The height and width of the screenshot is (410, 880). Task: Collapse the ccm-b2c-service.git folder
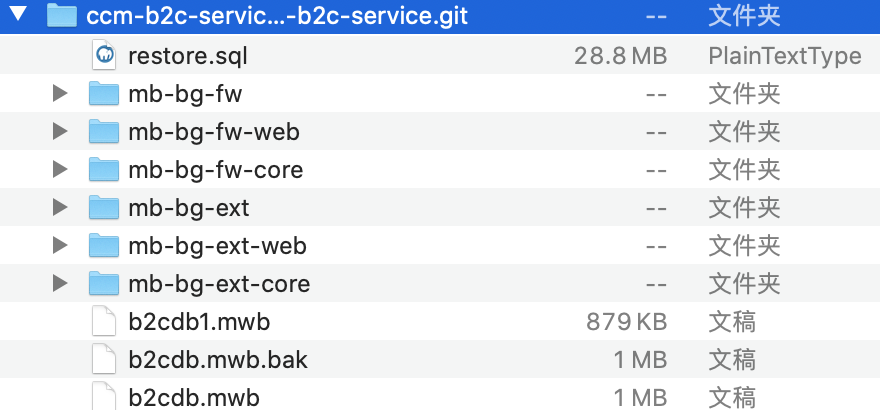18,15
